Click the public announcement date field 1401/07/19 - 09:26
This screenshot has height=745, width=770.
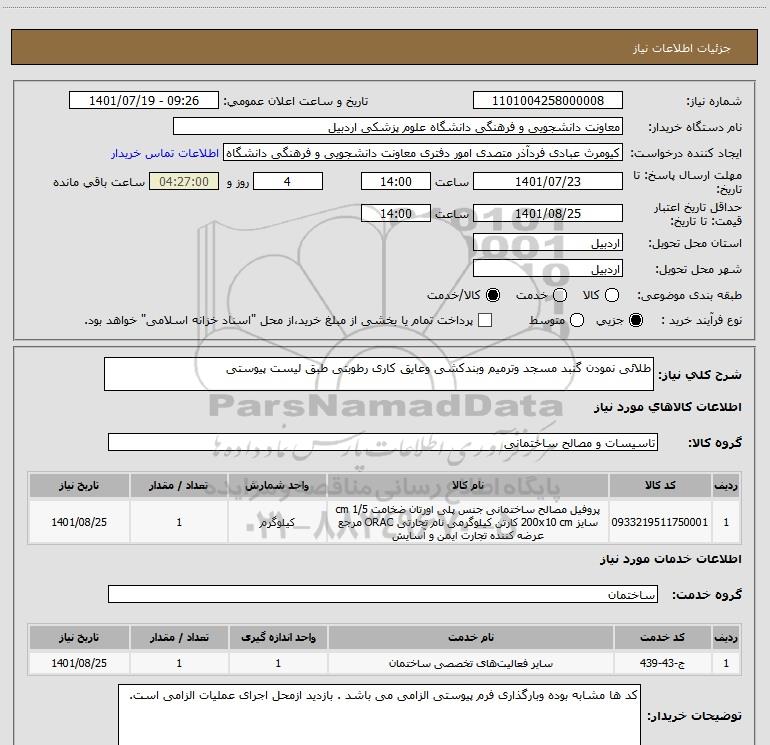[144, 101]
